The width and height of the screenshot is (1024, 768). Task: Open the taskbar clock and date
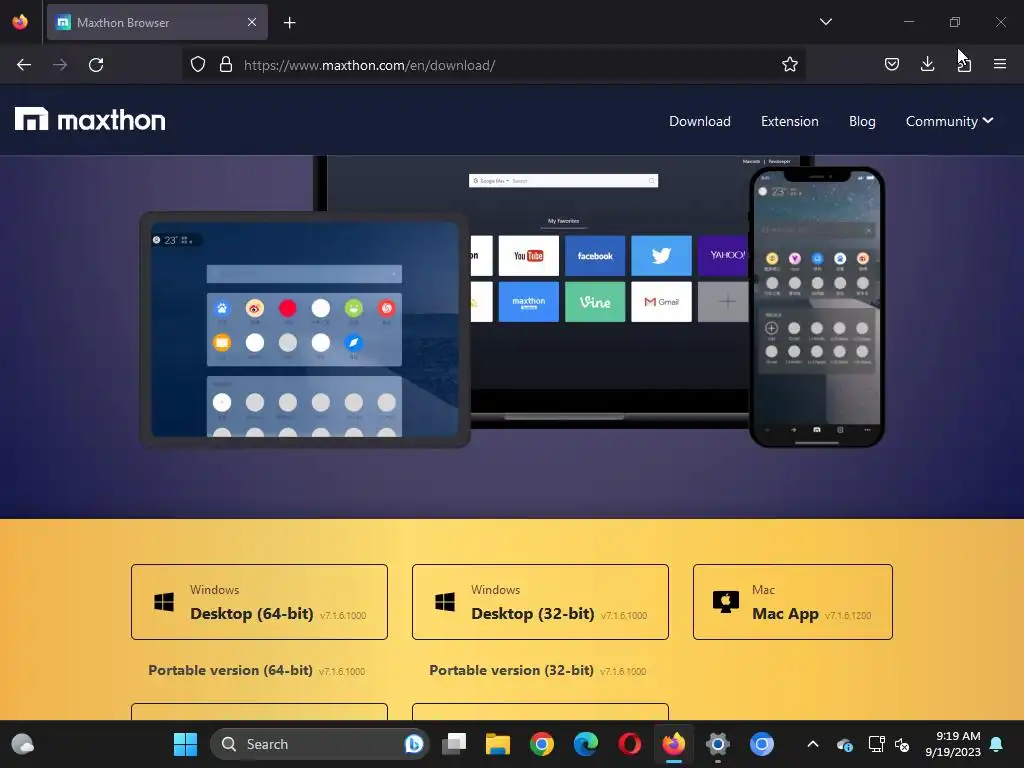click(x=953, y=744)
